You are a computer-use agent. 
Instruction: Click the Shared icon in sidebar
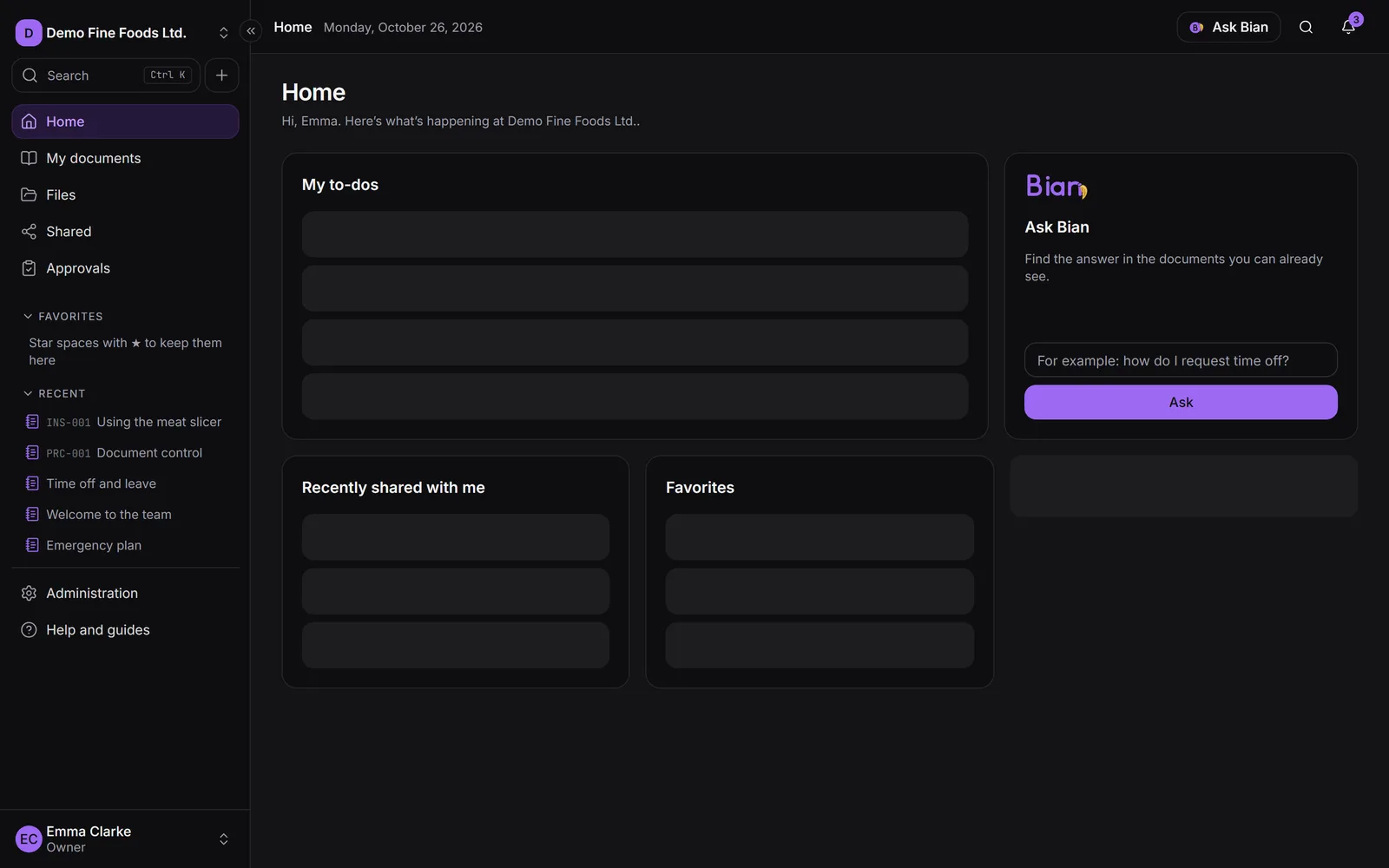tap(30, 232)
